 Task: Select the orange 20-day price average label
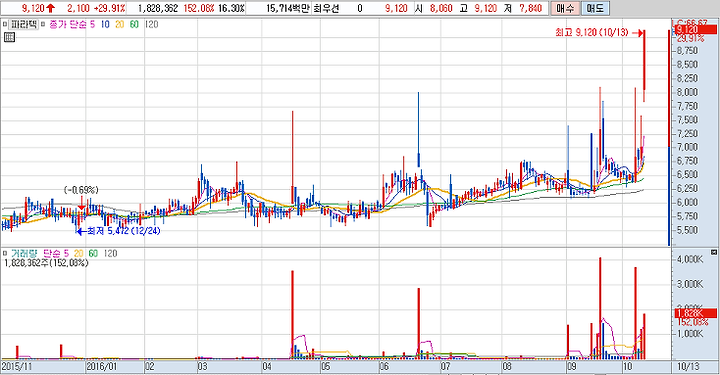[119, 24]
